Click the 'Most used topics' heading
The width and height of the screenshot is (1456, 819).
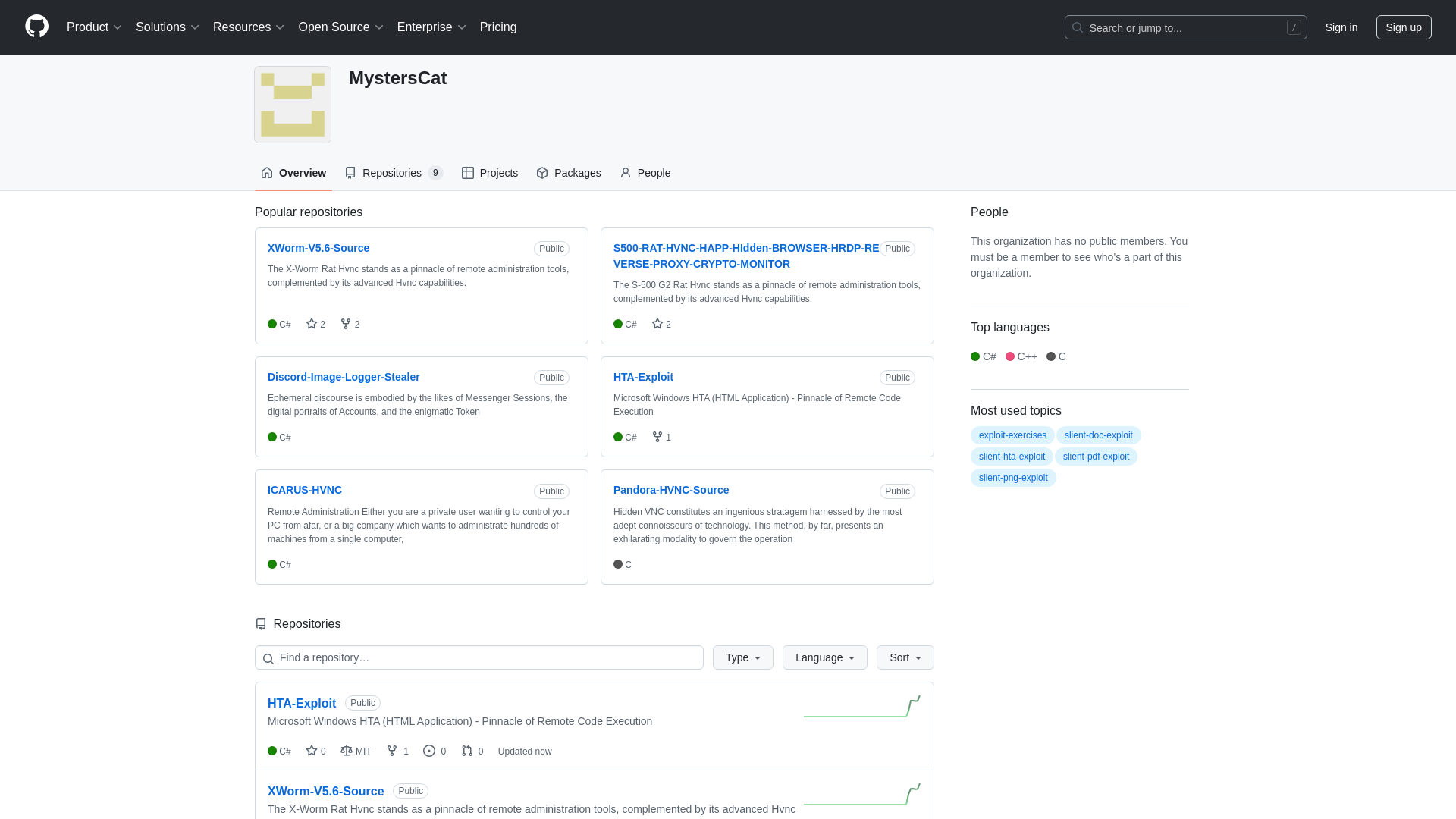[1016, 411]
